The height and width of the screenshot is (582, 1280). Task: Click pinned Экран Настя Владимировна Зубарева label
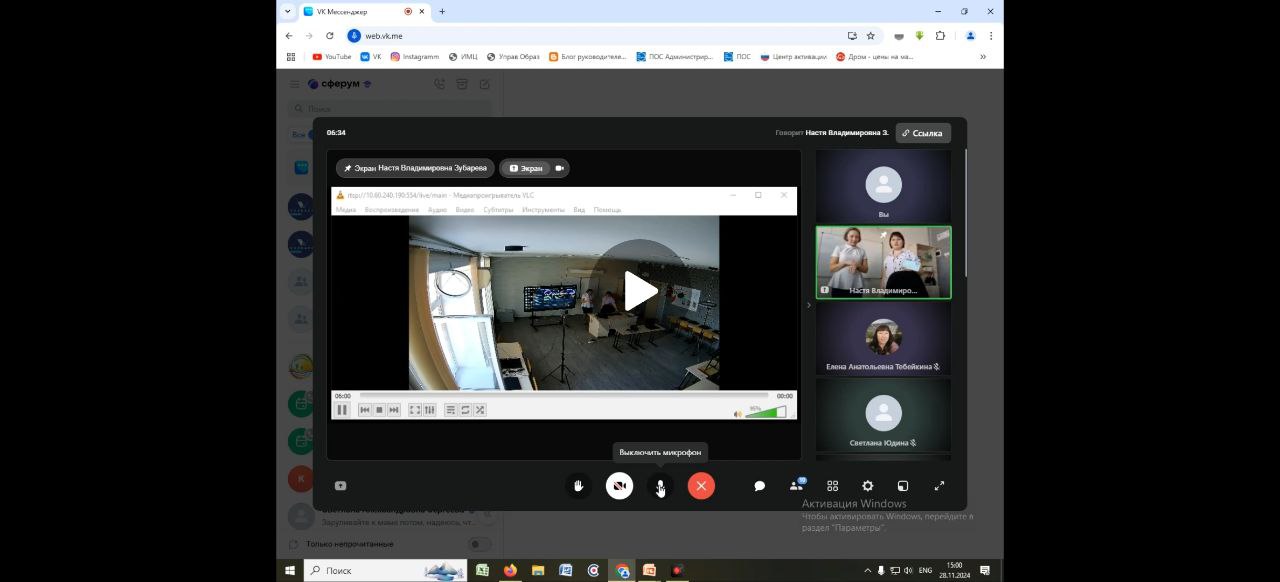tap(415, 168)
